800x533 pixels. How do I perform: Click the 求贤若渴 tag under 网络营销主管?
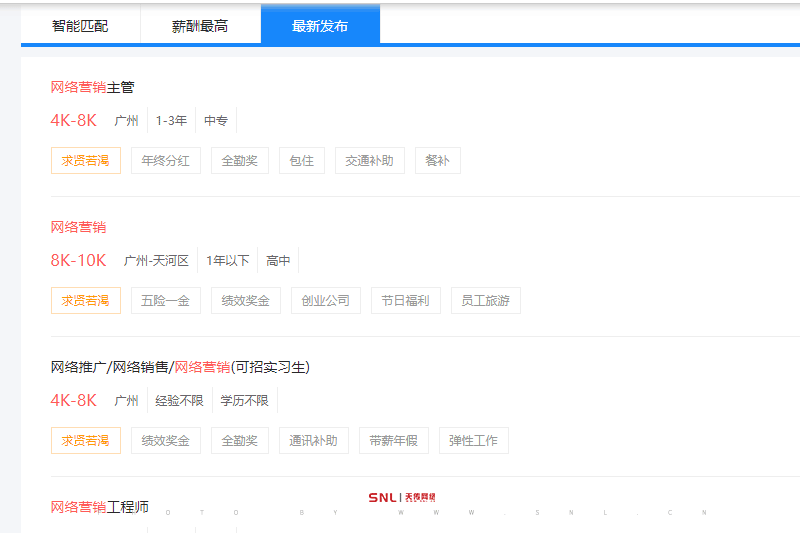(85, 160)
